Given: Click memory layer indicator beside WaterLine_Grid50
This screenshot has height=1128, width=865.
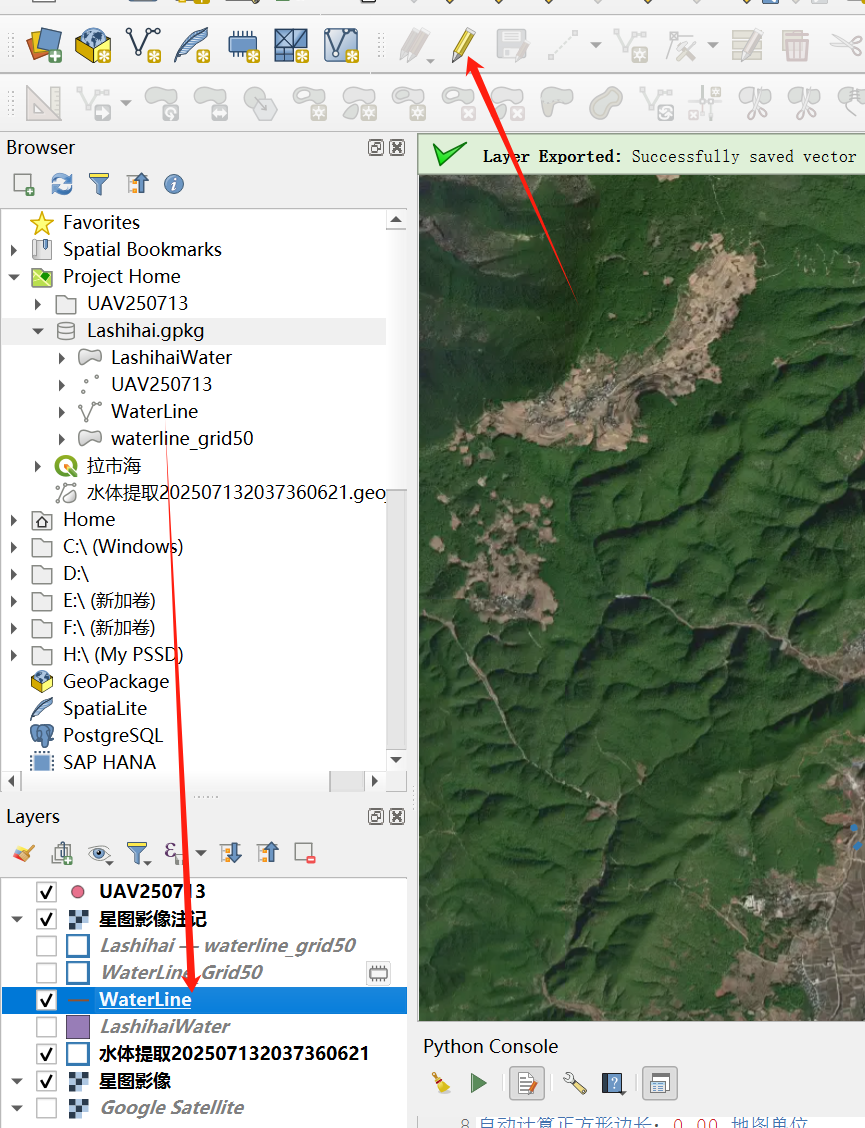Looking at the screenshot, I should point(379,973).
